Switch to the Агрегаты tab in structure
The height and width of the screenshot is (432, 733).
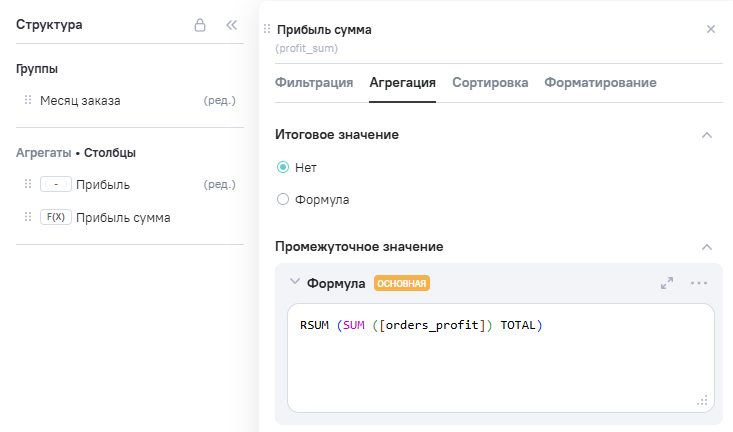[43, 153]
